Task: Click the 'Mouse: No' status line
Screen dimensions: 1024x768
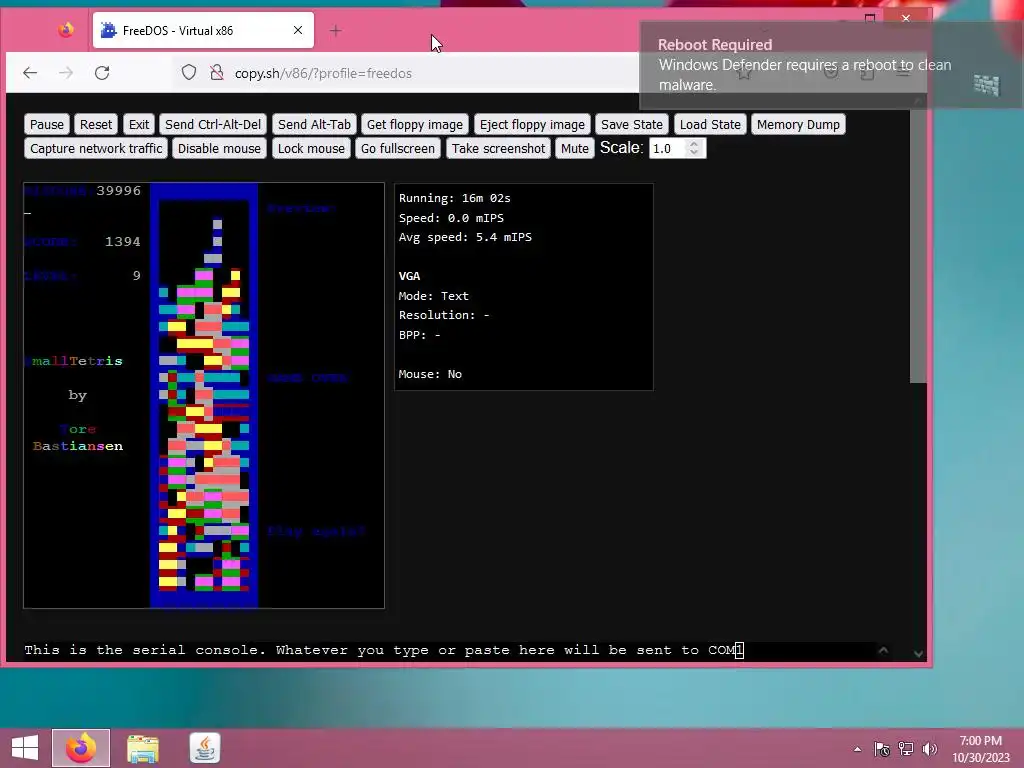Action: tap(430, 374)
